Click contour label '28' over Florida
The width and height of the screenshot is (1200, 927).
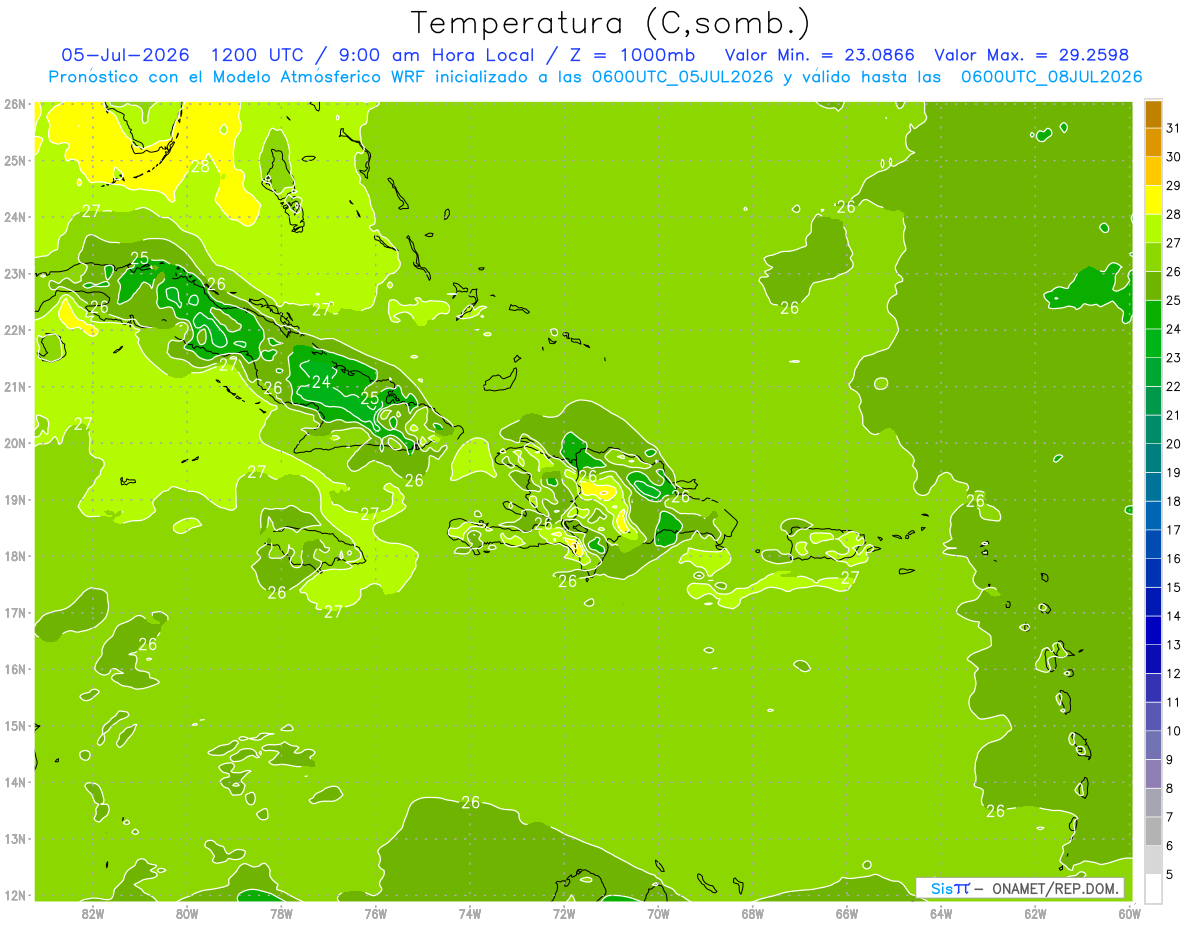200,166
